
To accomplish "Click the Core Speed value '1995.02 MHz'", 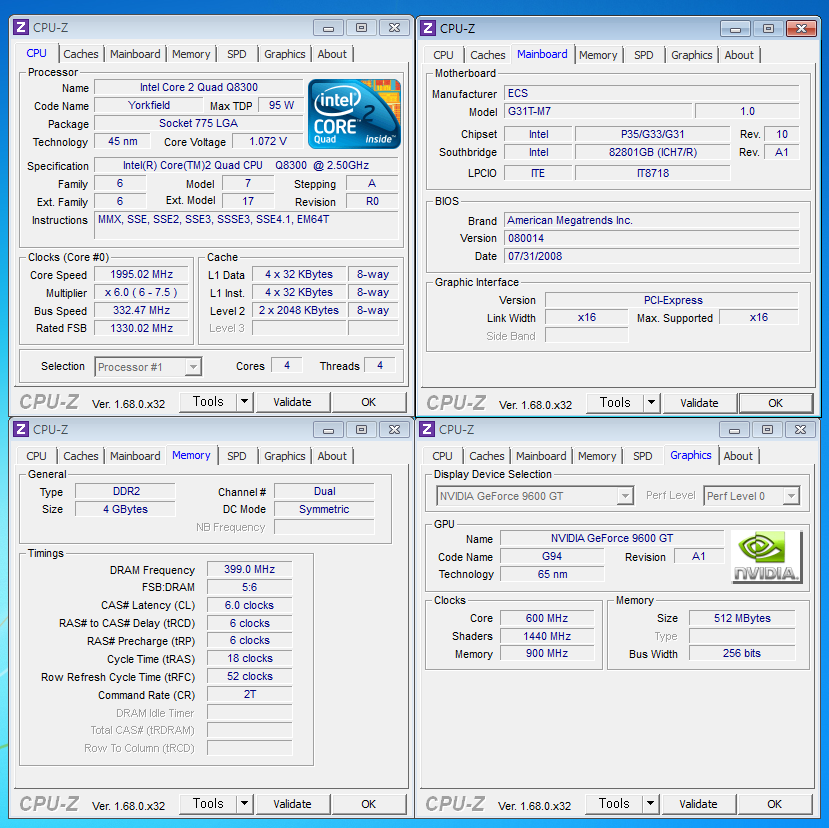I will tap(142, 274).
